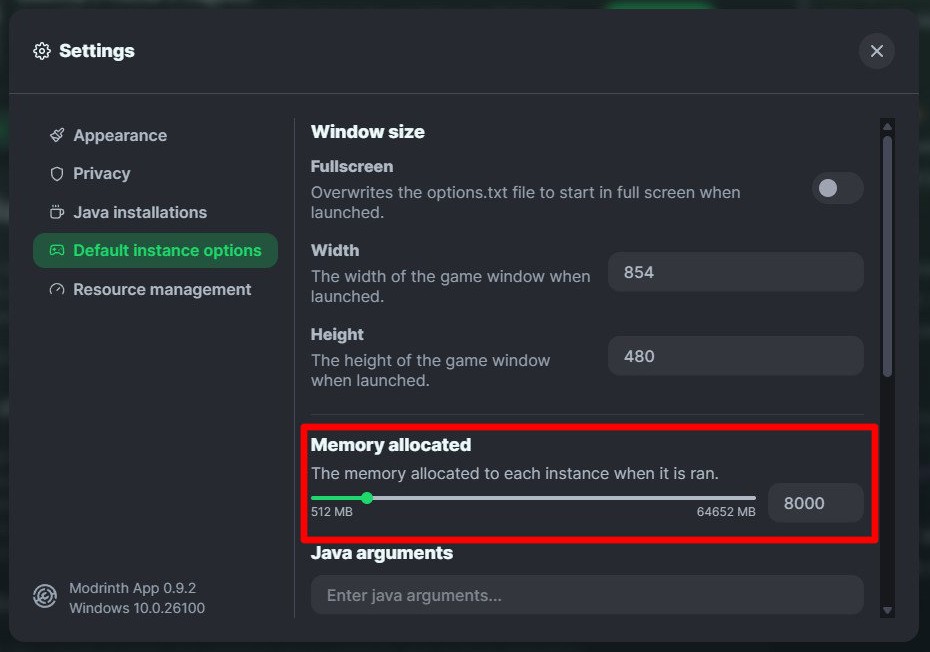Click the Height input field
This screenshot has width=930, height=652.
pyautogui.click(x=735, y=356)
